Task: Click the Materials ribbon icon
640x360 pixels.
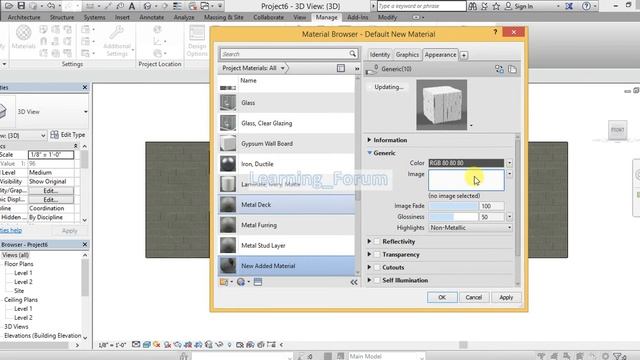Action: click(24, 37)
